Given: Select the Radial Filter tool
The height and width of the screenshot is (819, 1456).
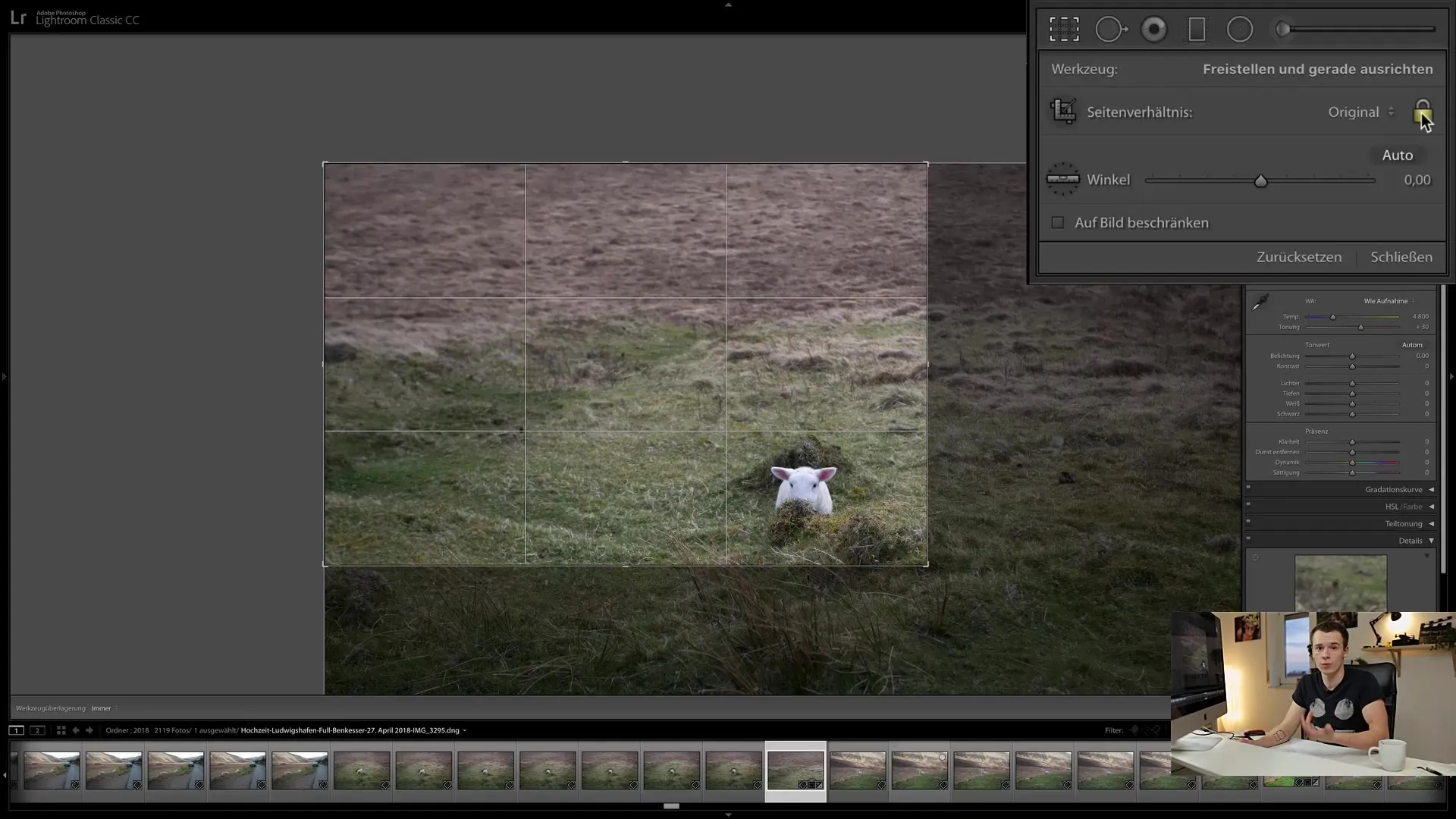Looking at the screenshot, I should coord(1240,30).
